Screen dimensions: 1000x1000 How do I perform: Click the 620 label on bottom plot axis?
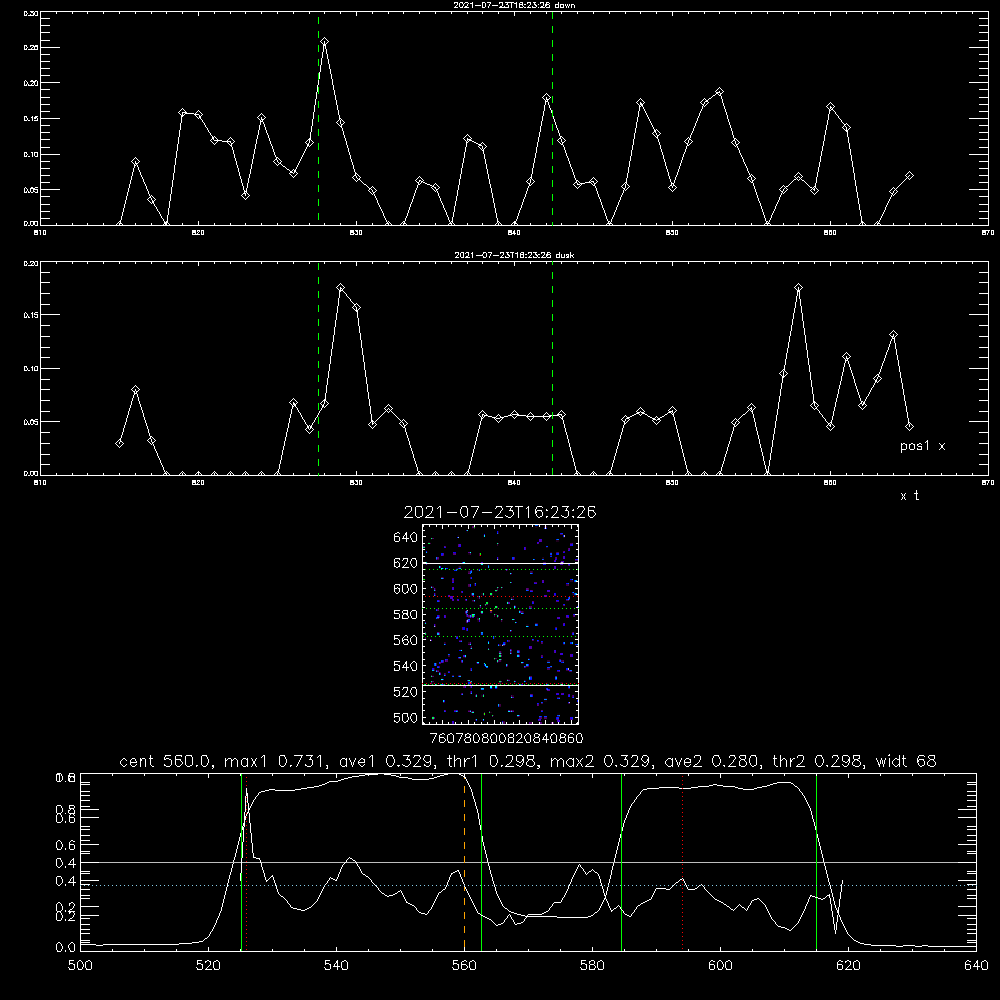(x=848, y=966)
